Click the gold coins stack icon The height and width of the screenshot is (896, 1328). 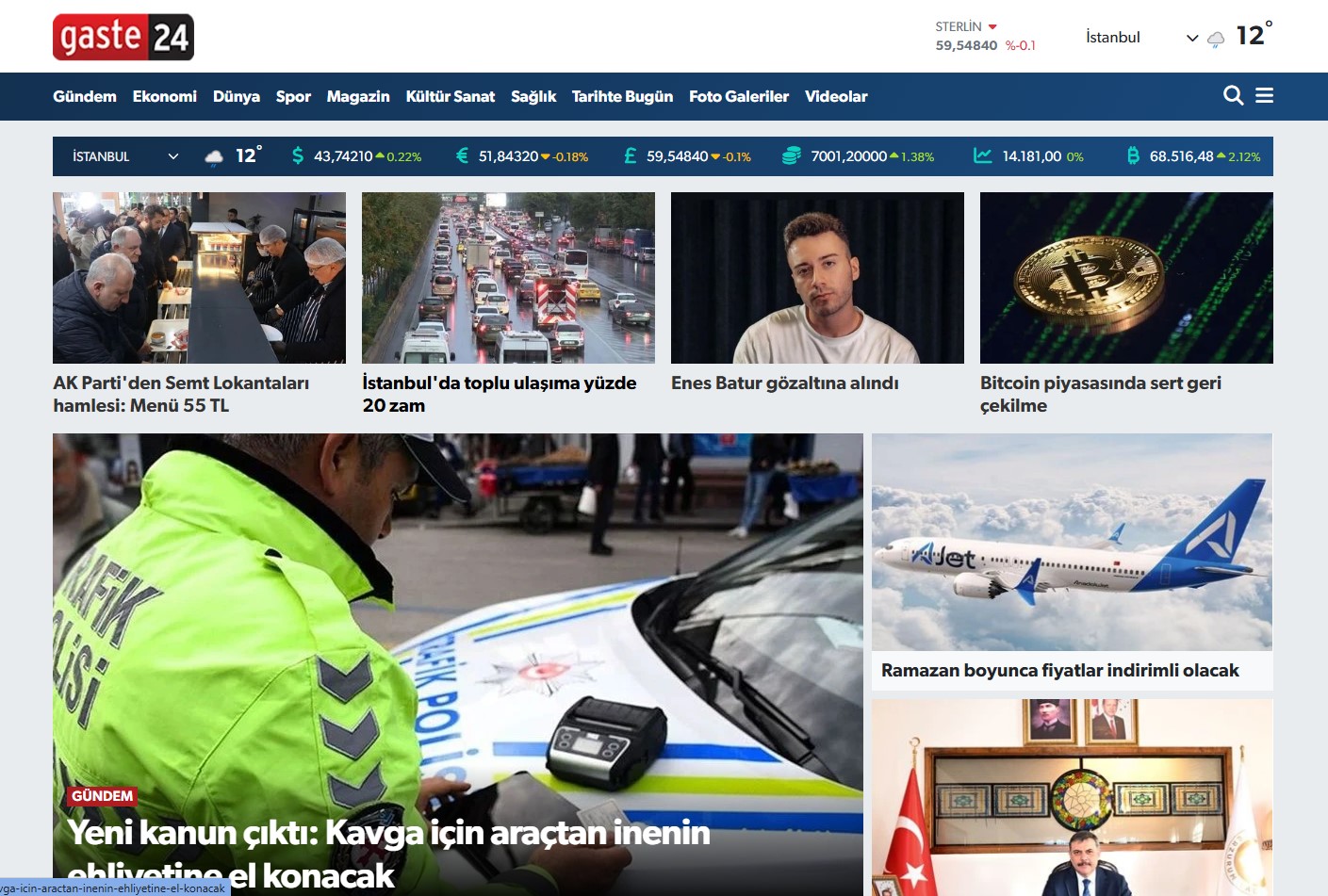click(x=792, y=156)
